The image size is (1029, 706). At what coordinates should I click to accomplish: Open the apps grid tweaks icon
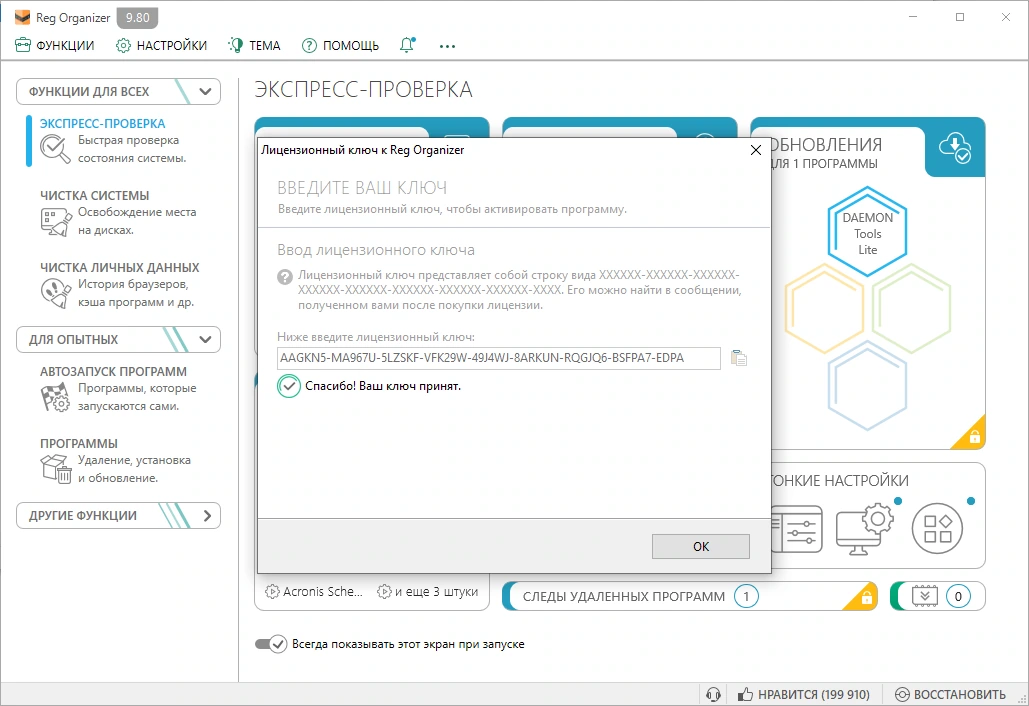pyautogui.click(x=937, y=528)
